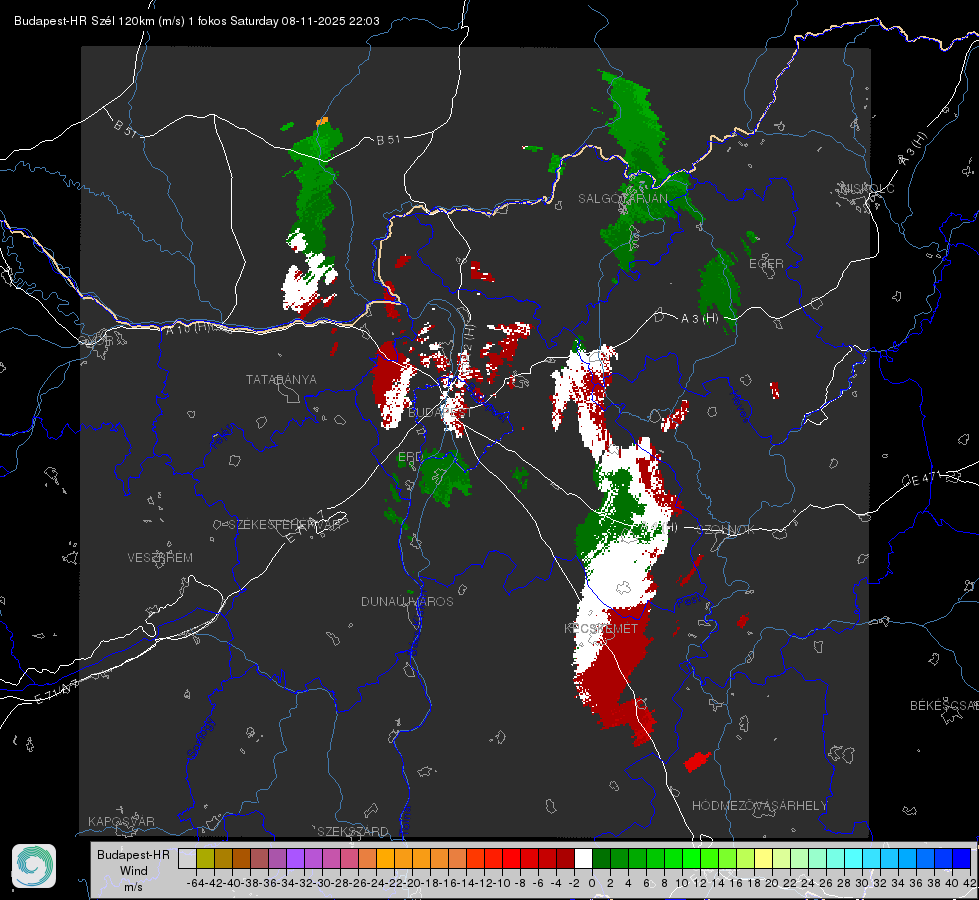Pick the yellow swatch above legend value 18
This screenshot has height=900, width=979.
tap(764, 858)
